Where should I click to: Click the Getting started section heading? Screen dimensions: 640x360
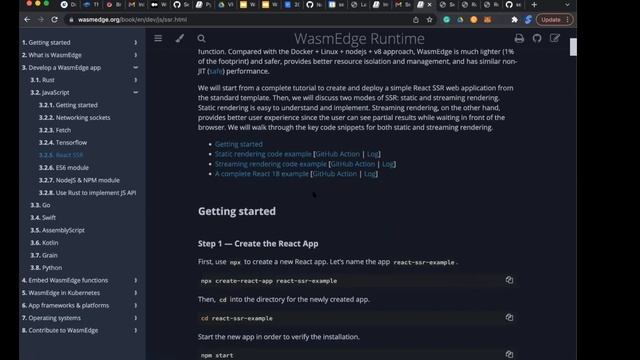237,211
